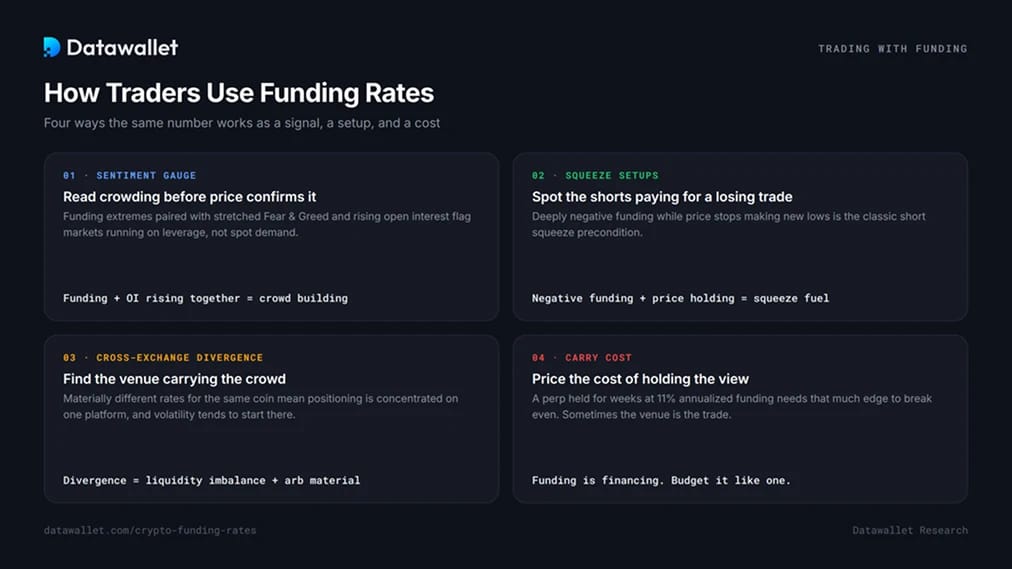Select the Trading With Funding header label
The image size is (1012, 569).
[x=893, y=48]
